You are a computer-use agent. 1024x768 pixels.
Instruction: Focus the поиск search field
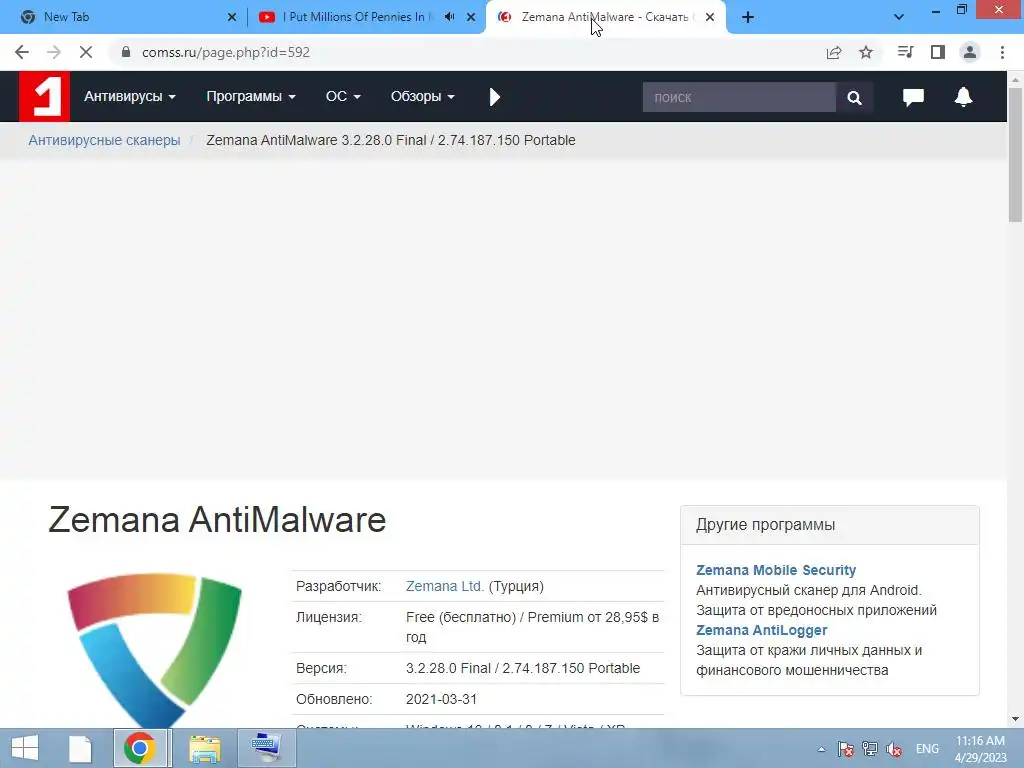click(x=739, y=97)
